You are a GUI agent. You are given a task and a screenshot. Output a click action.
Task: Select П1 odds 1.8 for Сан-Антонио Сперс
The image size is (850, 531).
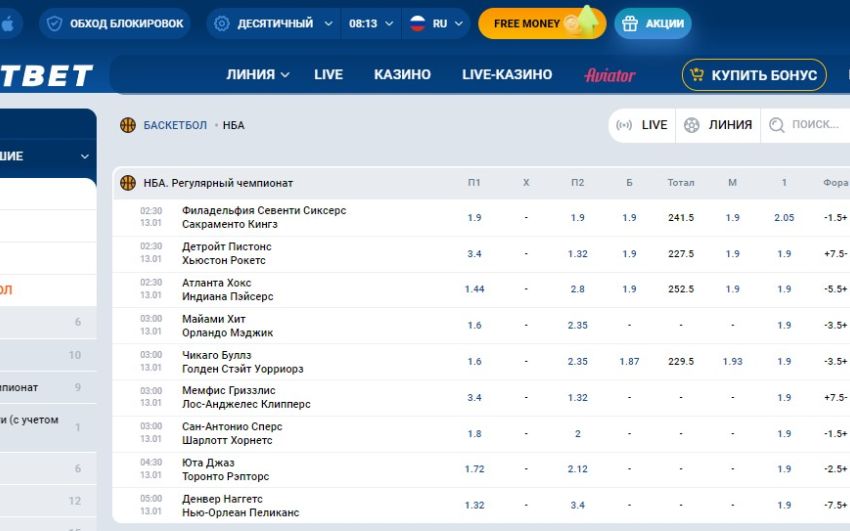pyautogui.click(x=474, y=433)
